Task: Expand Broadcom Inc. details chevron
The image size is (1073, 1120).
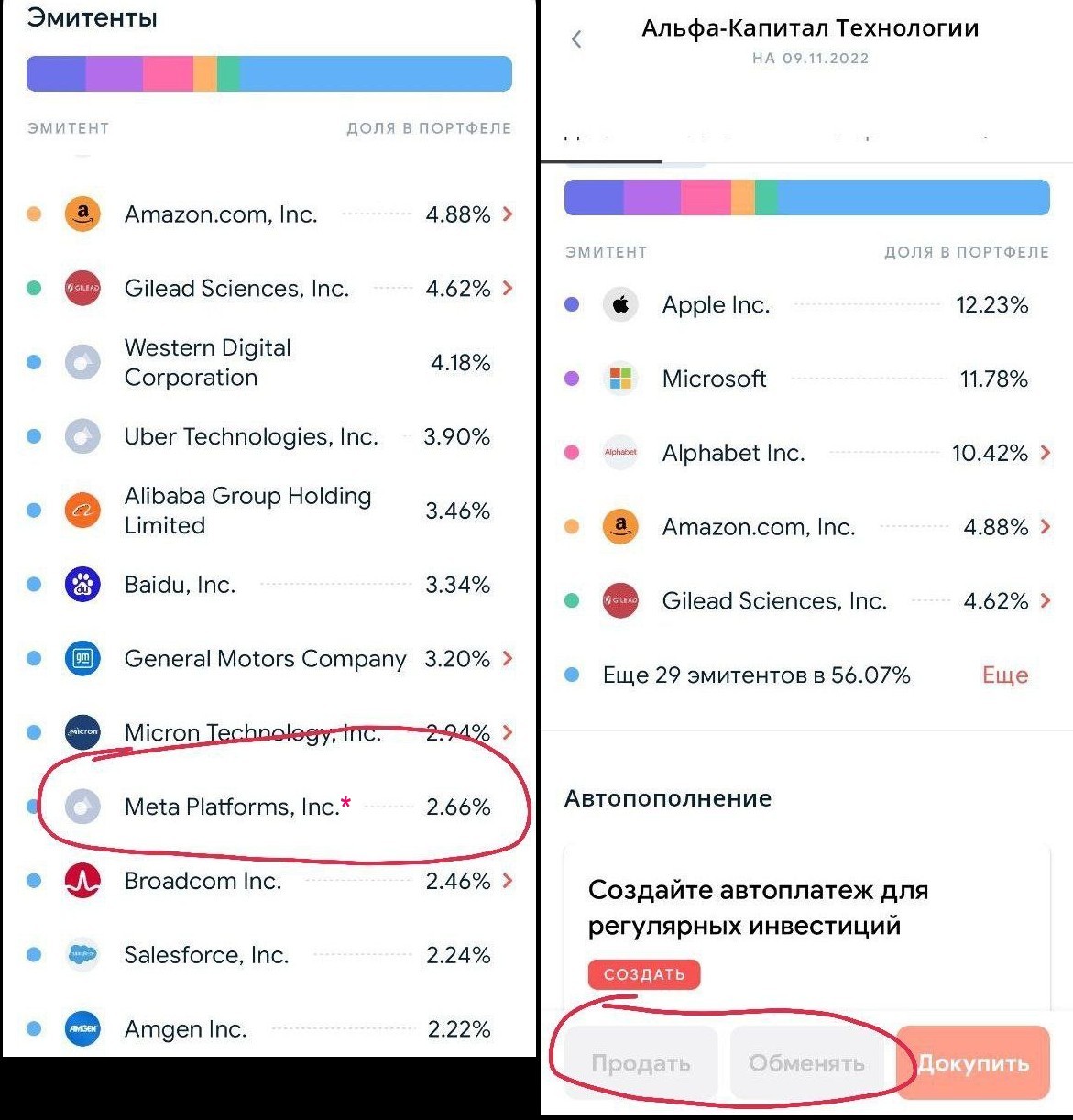Action: click(x=508, y=881)
